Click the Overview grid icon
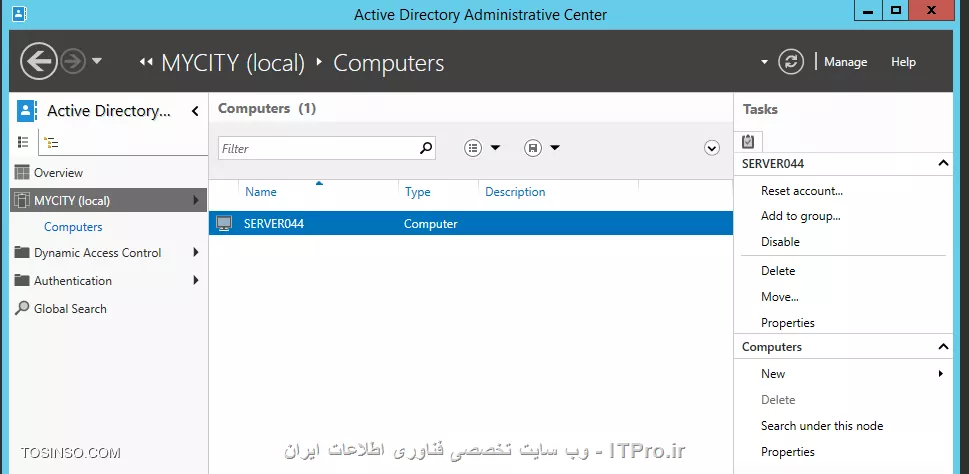This screenshot has width=969, height=474. (x=22, y=172)
